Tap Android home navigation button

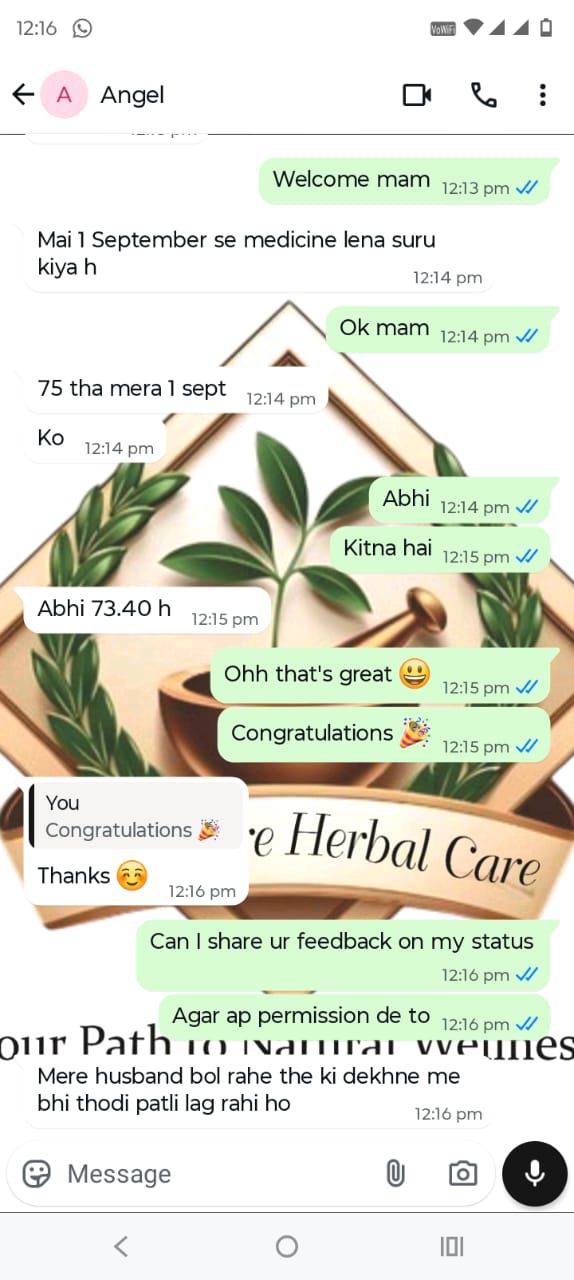coord(287,1246)
